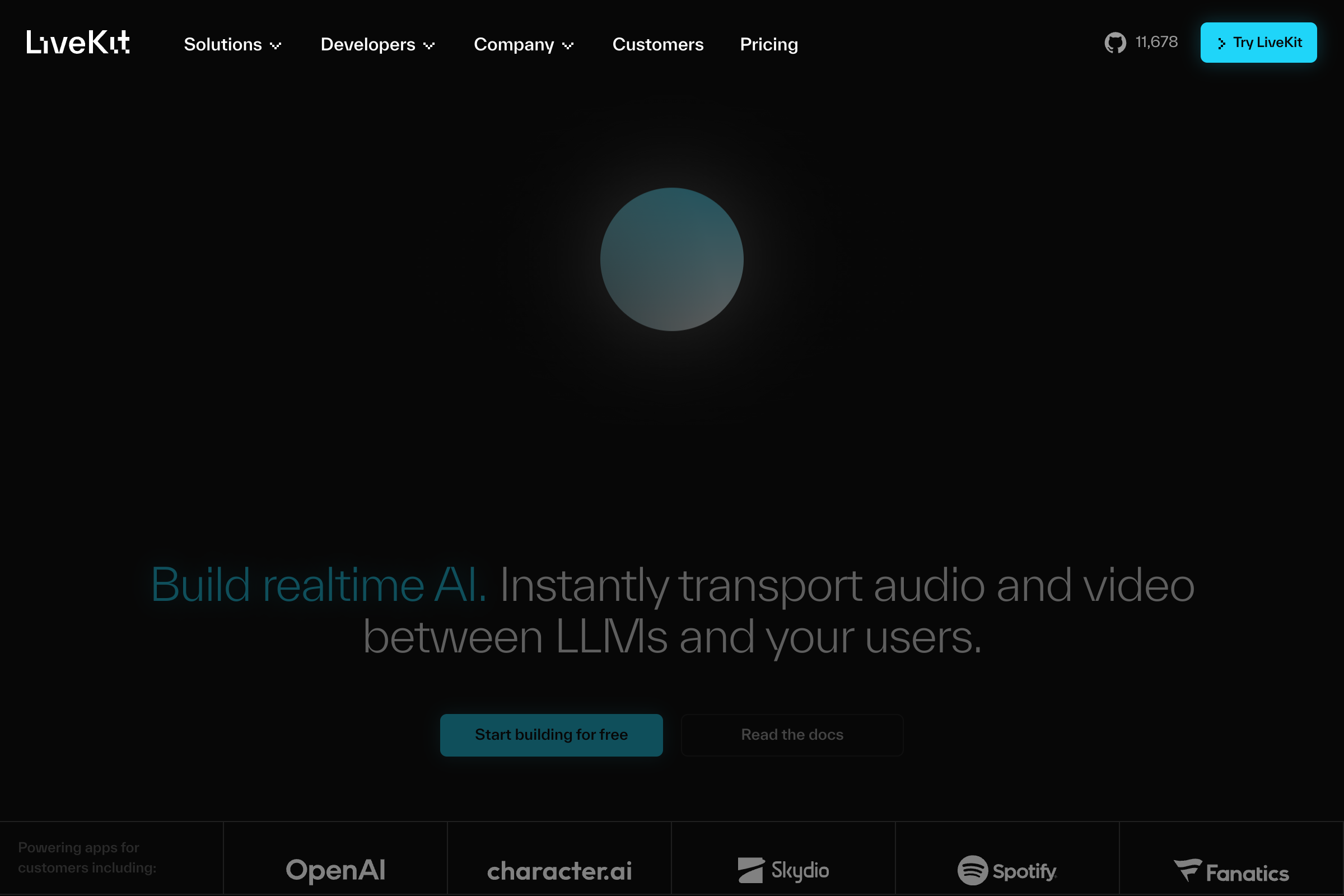Click the glowing sphere animation
The height and width of the screenshot is (896, 1344).
coord(672,259)
